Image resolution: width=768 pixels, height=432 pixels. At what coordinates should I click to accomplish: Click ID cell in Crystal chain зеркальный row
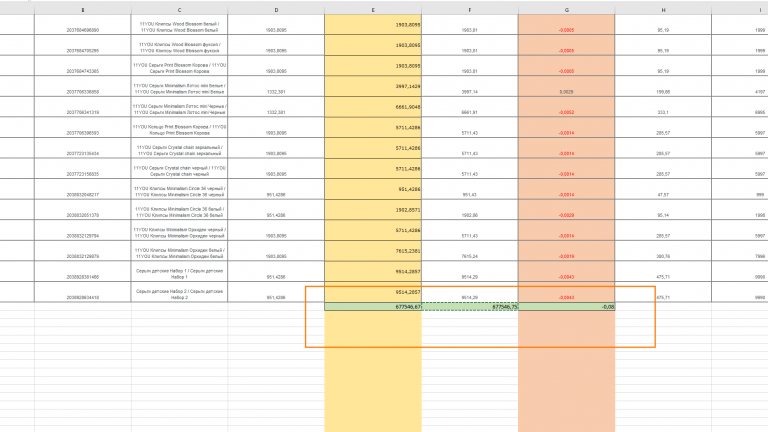click(83, 148)
